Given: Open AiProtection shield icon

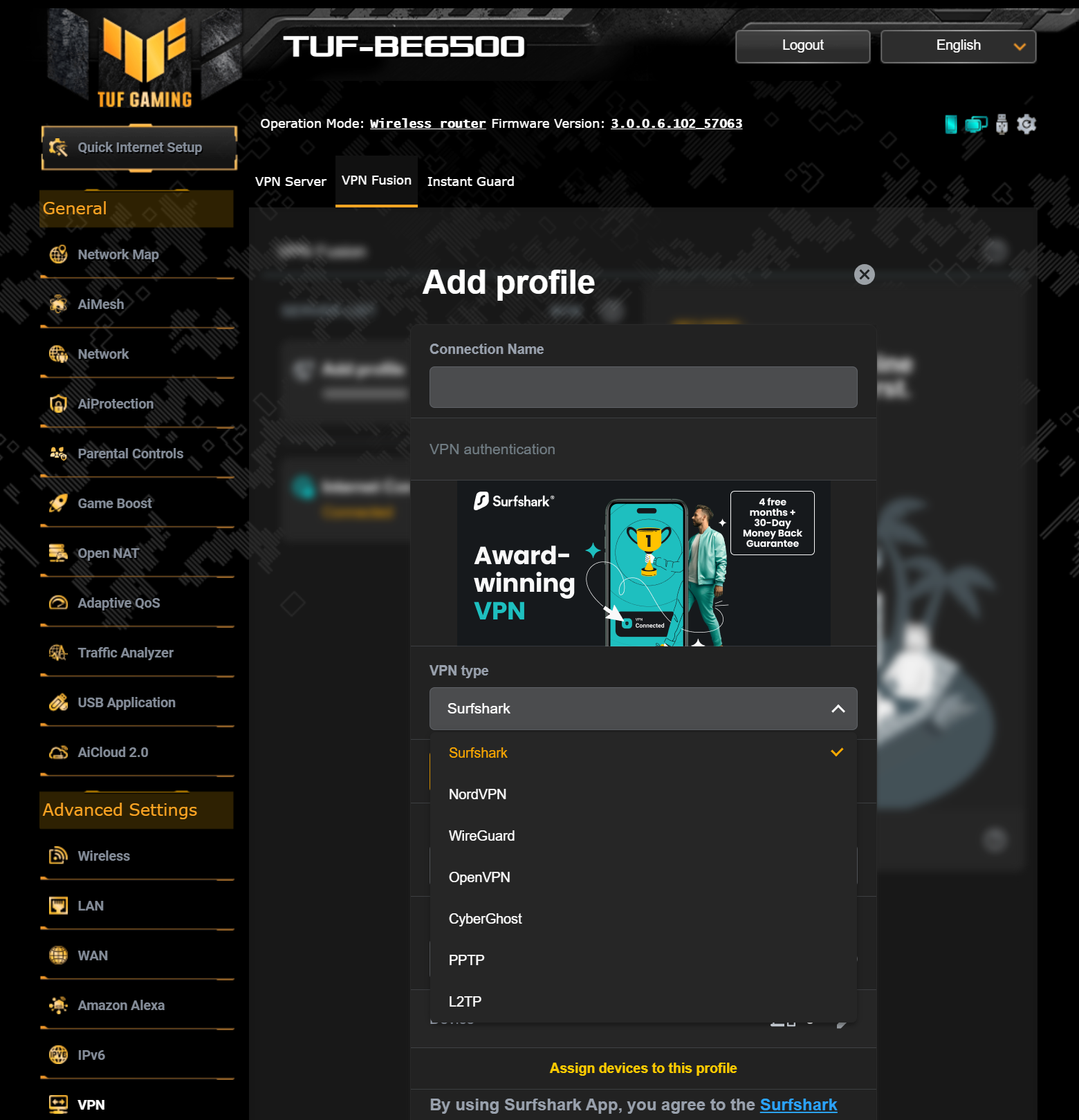Looking at the screenshot, I should point(58,404).
